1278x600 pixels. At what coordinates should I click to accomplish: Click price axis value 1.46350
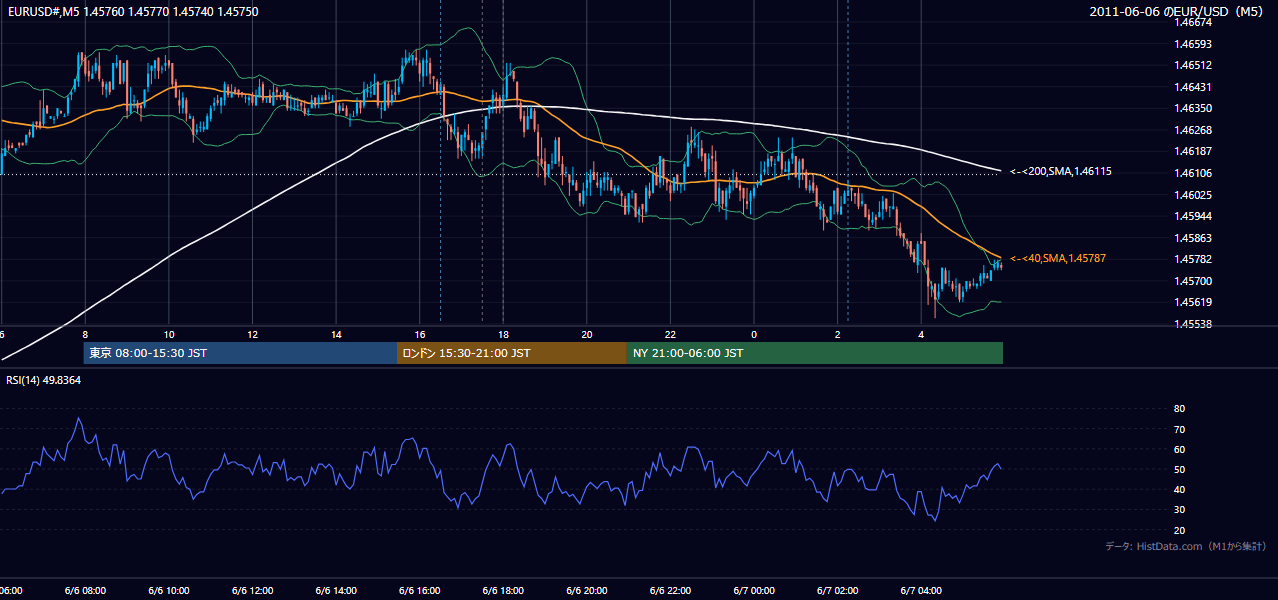[x=1194, y=108]
